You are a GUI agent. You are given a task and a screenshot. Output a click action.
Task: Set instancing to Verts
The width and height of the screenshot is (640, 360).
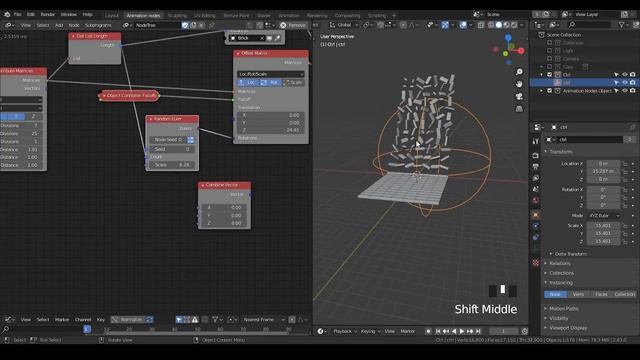pos(578,294)
